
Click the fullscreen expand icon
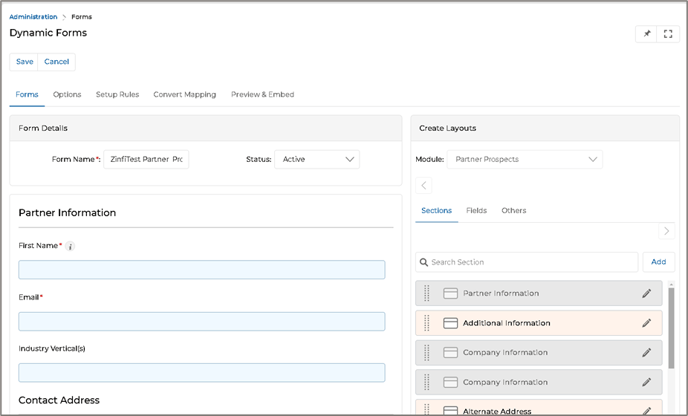coord(668,34)
